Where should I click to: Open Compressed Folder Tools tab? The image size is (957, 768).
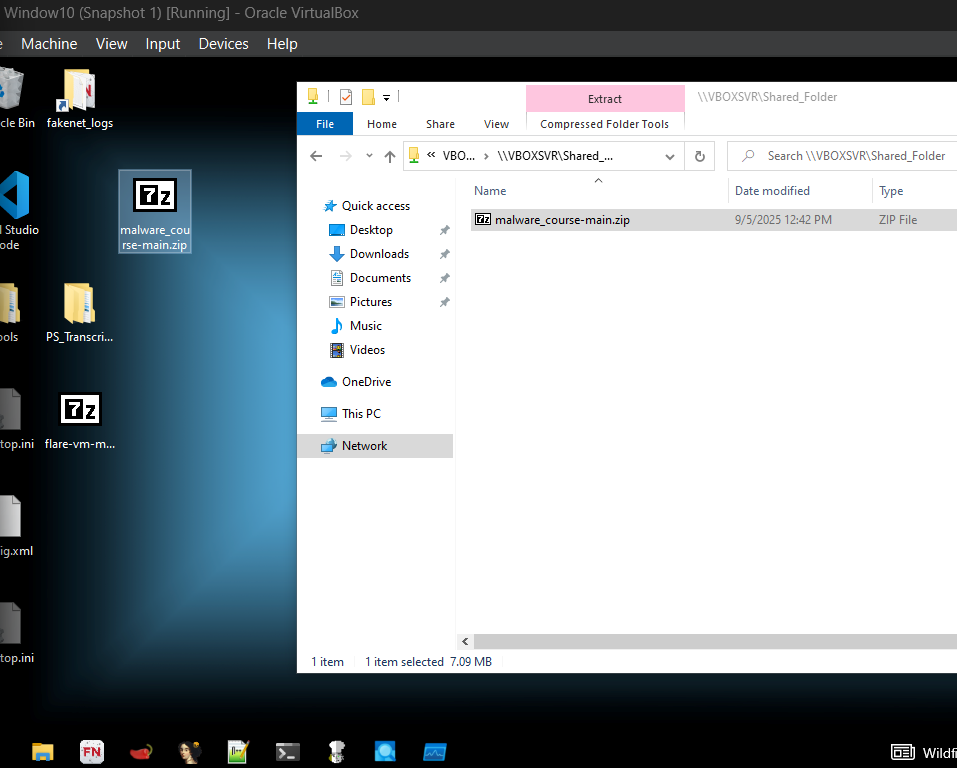604,124
